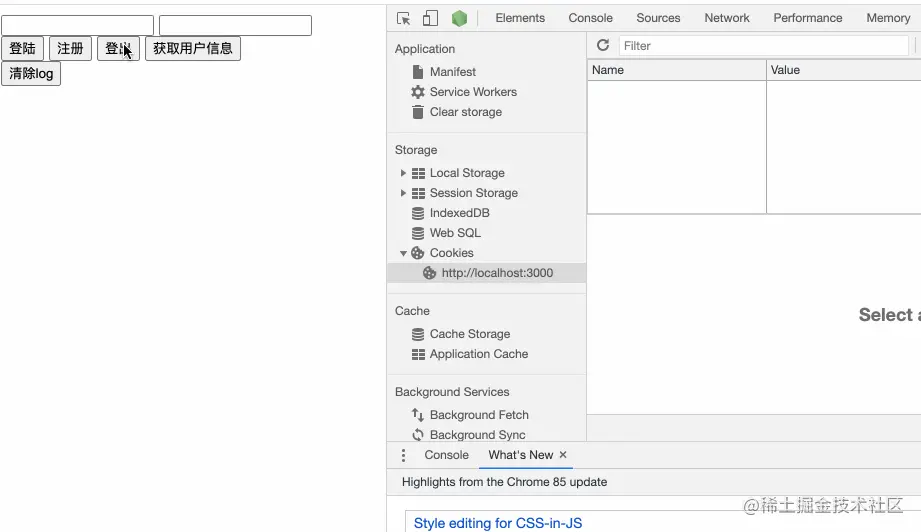The height and width of the screenshot is (532, 921).
Task: Focus the second text input on the page
Action: [x=235, y=25]
